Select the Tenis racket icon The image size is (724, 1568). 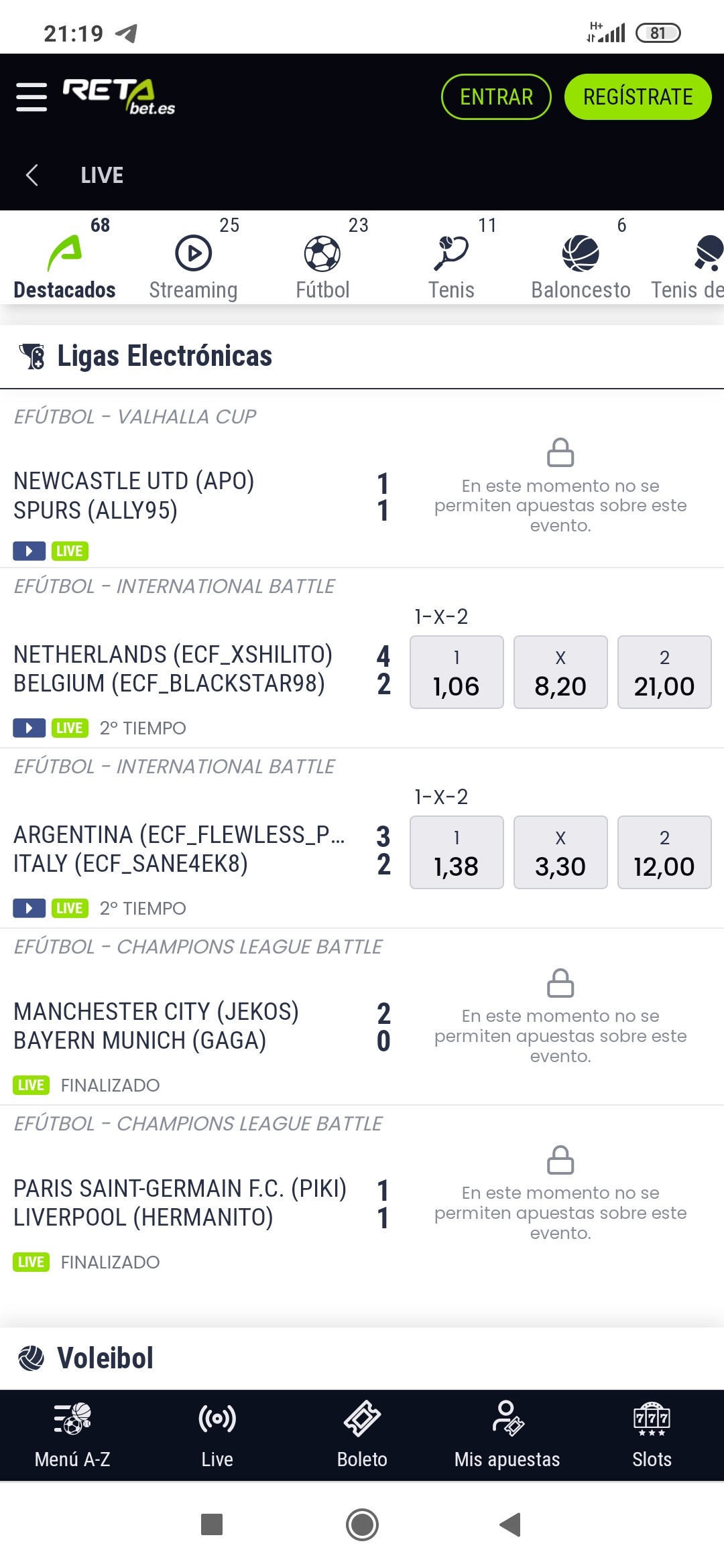[451, 253]
